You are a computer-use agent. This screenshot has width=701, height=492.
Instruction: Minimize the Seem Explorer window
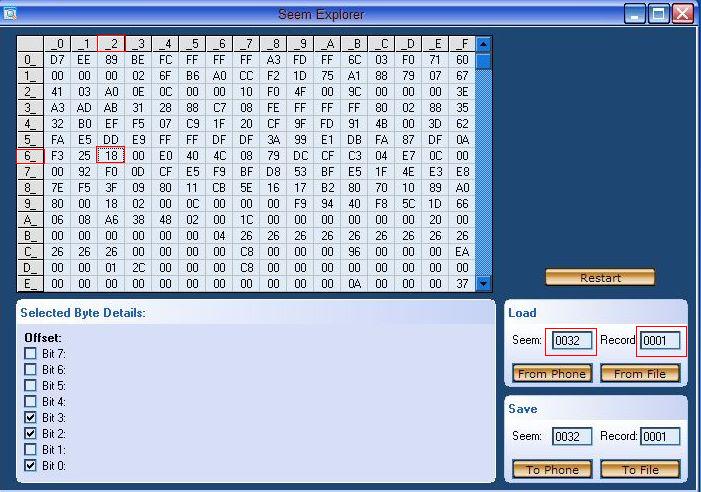pyautogui.click(x=634, y=14)
